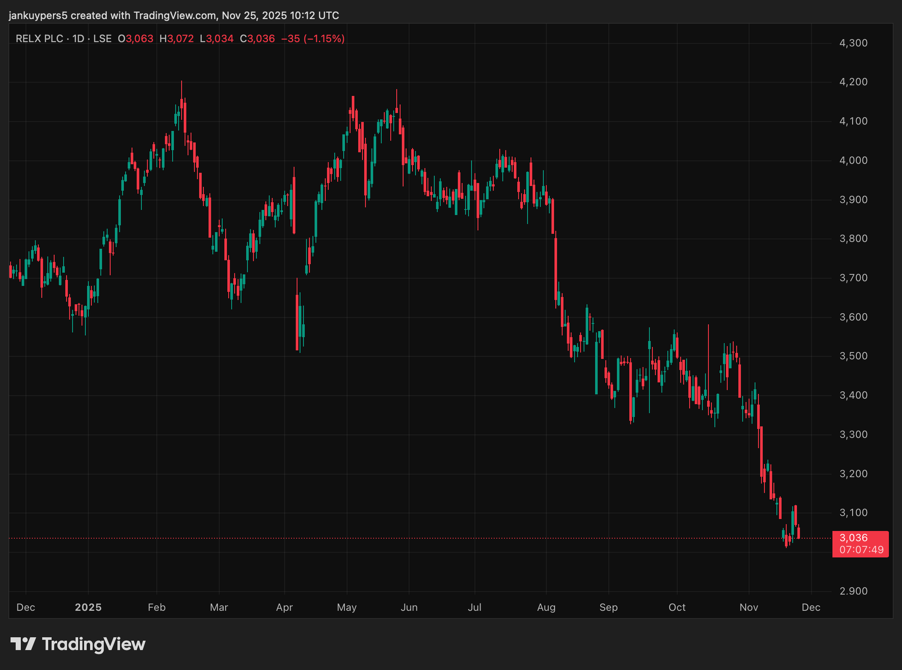Click the 3,300 price axis label

[853, 434]
